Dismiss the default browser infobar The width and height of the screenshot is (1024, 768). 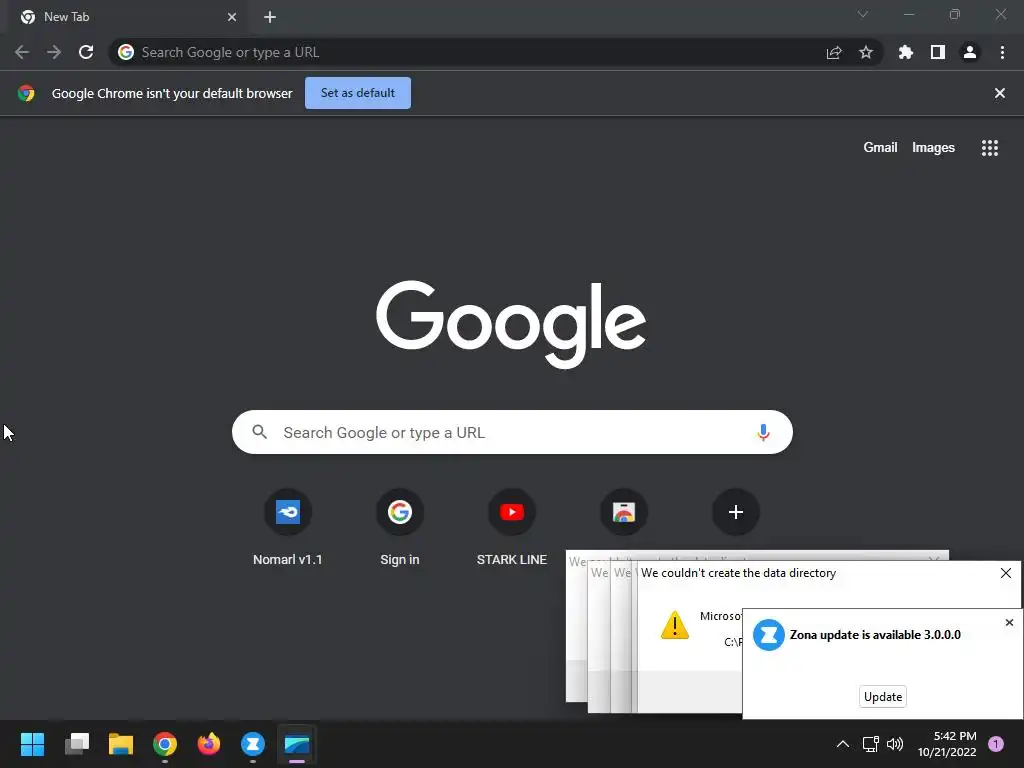click(x=1000, y=93)
